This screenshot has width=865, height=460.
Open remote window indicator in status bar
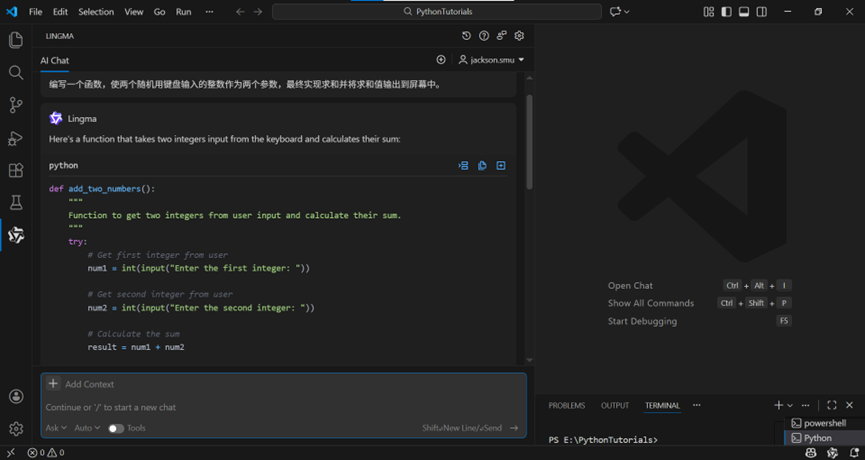coord(10,453)
